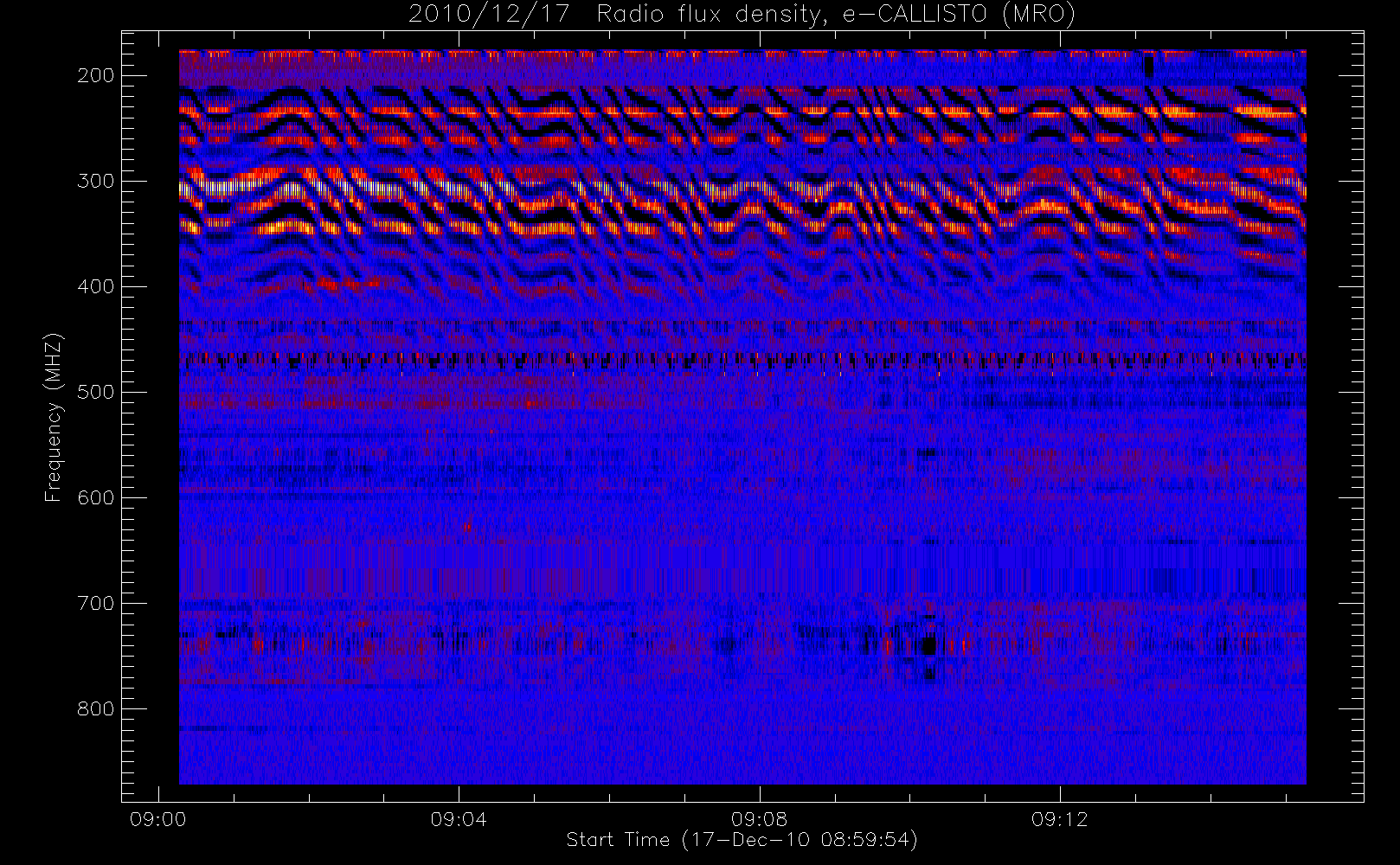Click the 'Start Time (17-Dec-10 08:59:54)' label
Image resolution: width=1400 pixels, height=865 pixels.
(x=742, y=840)
